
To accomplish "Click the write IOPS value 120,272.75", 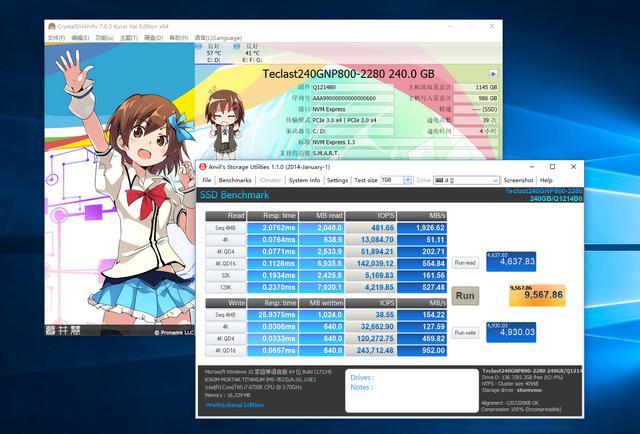I will tap(371, 338).
